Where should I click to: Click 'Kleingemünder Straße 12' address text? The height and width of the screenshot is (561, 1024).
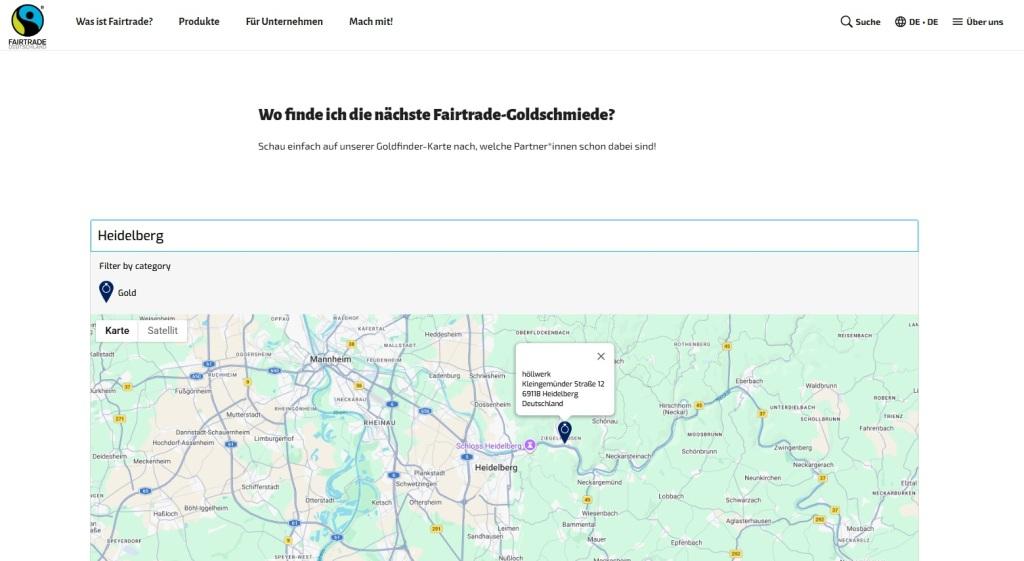coord(563,384)
